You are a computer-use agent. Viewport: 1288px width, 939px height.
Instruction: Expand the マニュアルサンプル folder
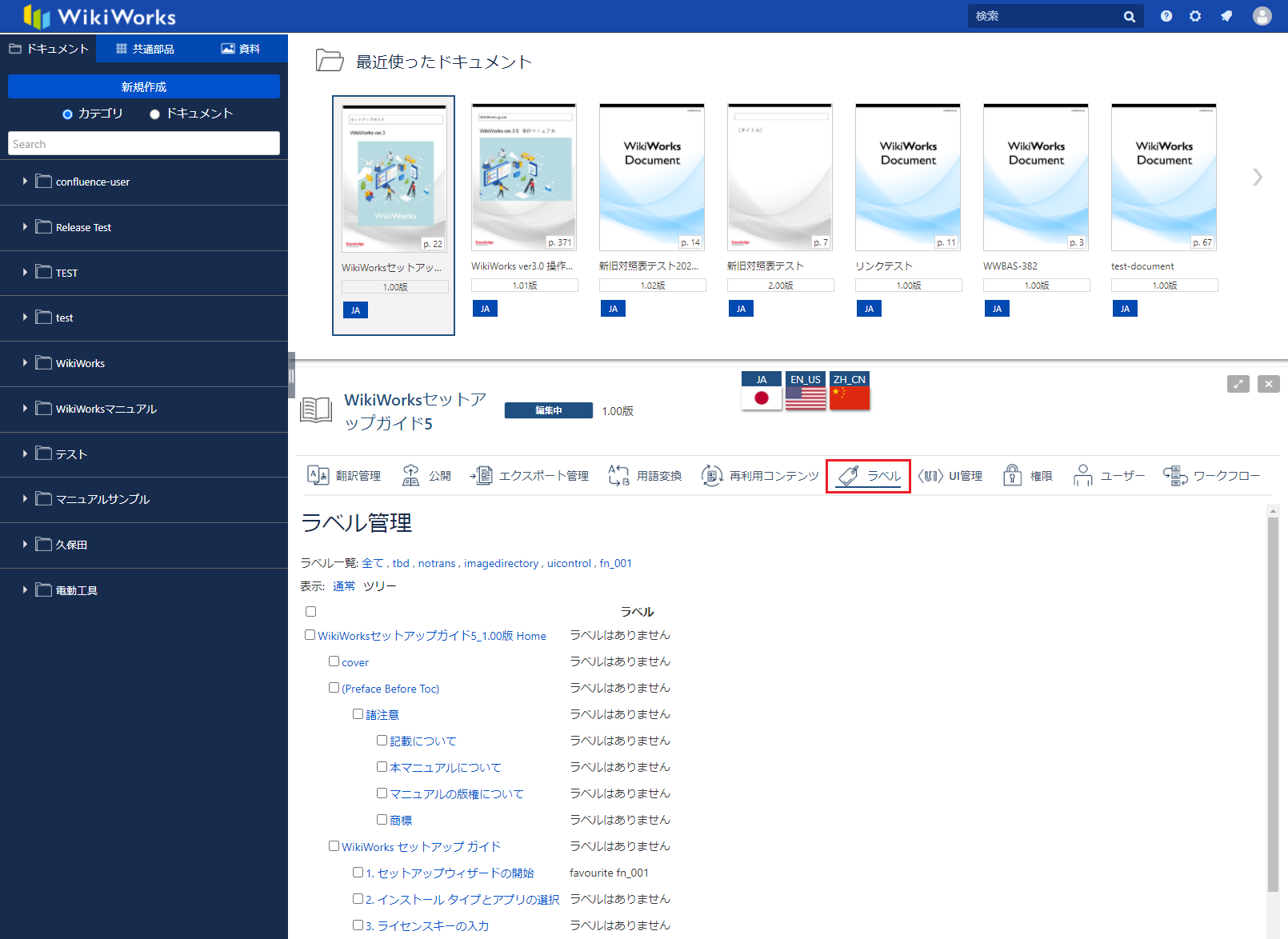[25, 499]
